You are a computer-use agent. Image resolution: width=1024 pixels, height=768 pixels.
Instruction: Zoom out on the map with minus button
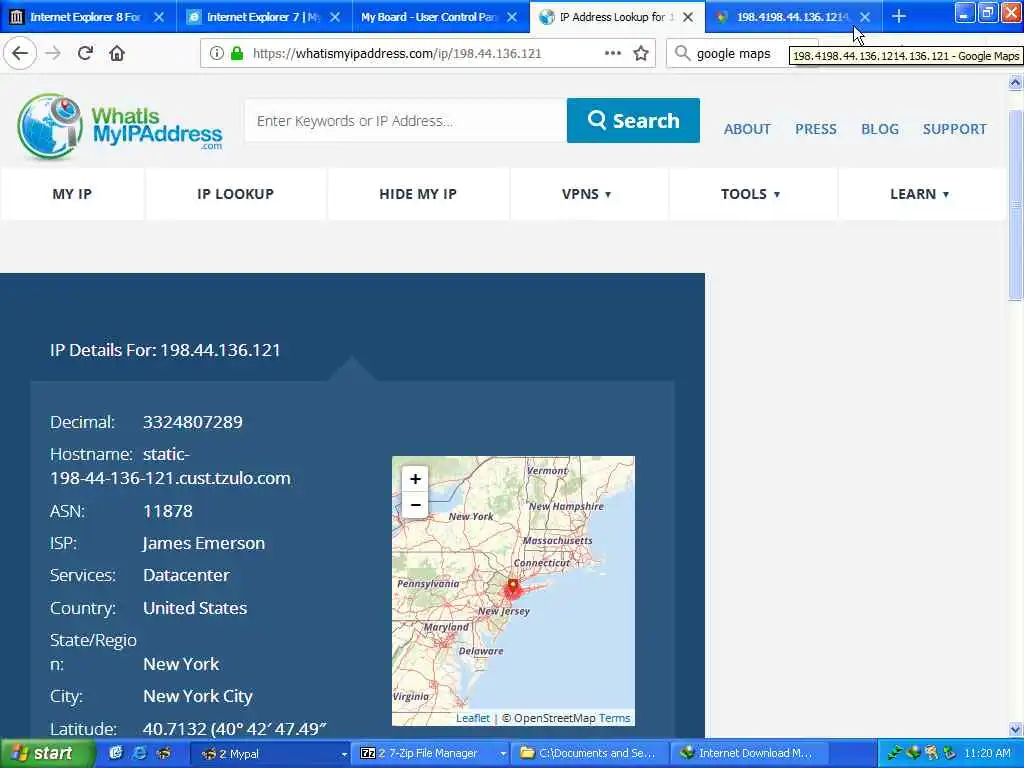coord(415,505)
